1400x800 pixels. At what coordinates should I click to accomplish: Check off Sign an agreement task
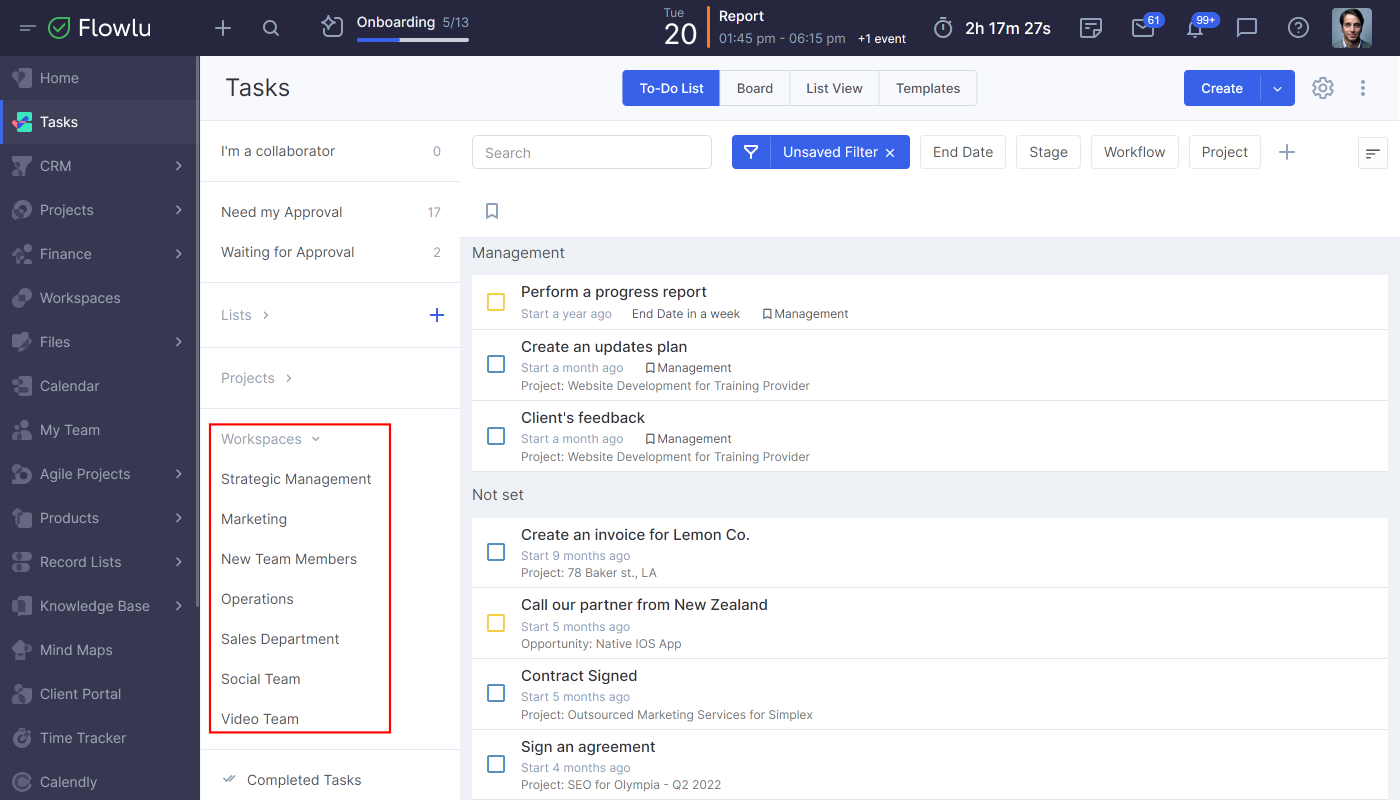point(496,764)
